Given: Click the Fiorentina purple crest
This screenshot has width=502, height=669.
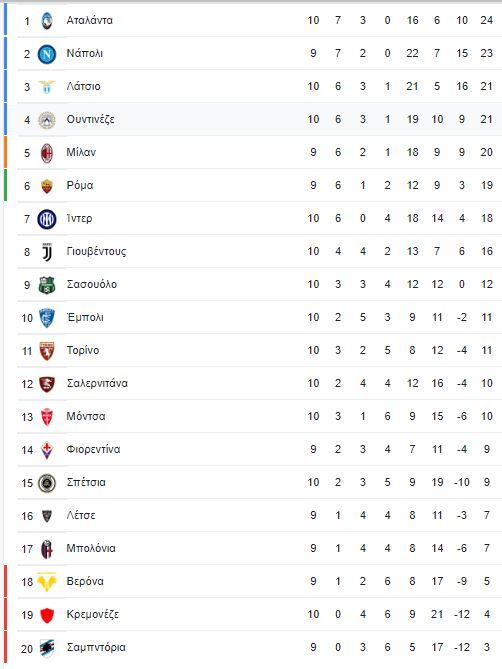Looking at the screenshot, I should coord(47,450).
